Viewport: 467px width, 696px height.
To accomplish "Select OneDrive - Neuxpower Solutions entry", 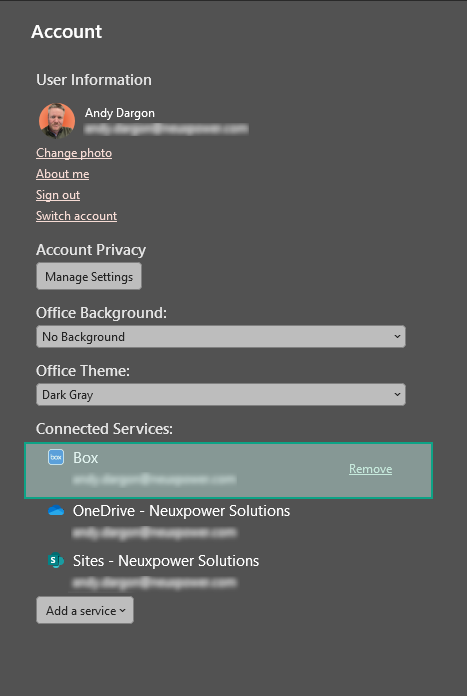I will pyautogui.click(x=181, y=511).
